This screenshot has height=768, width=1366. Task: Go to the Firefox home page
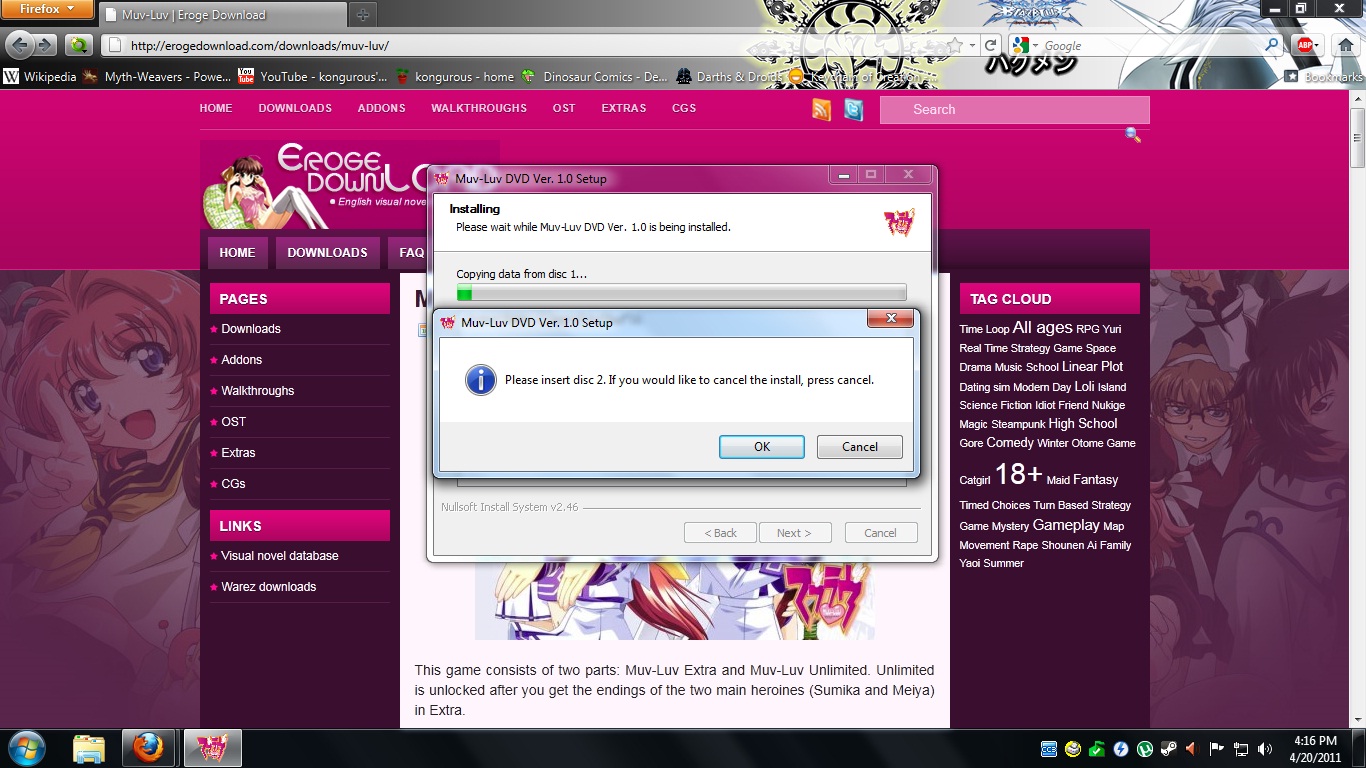coord(1345,45)
